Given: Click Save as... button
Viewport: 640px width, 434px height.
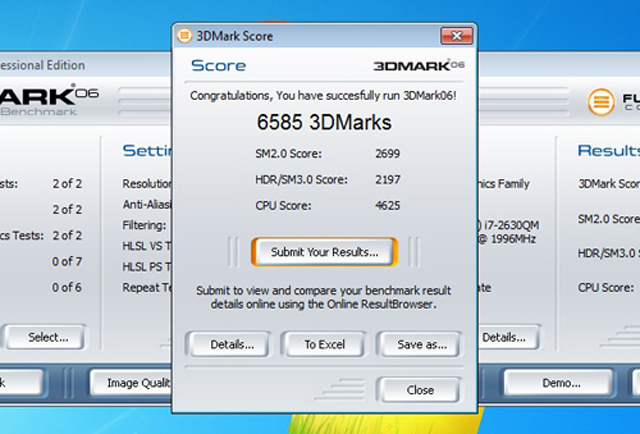Looking at the screenshot, I should coord(422,345).
